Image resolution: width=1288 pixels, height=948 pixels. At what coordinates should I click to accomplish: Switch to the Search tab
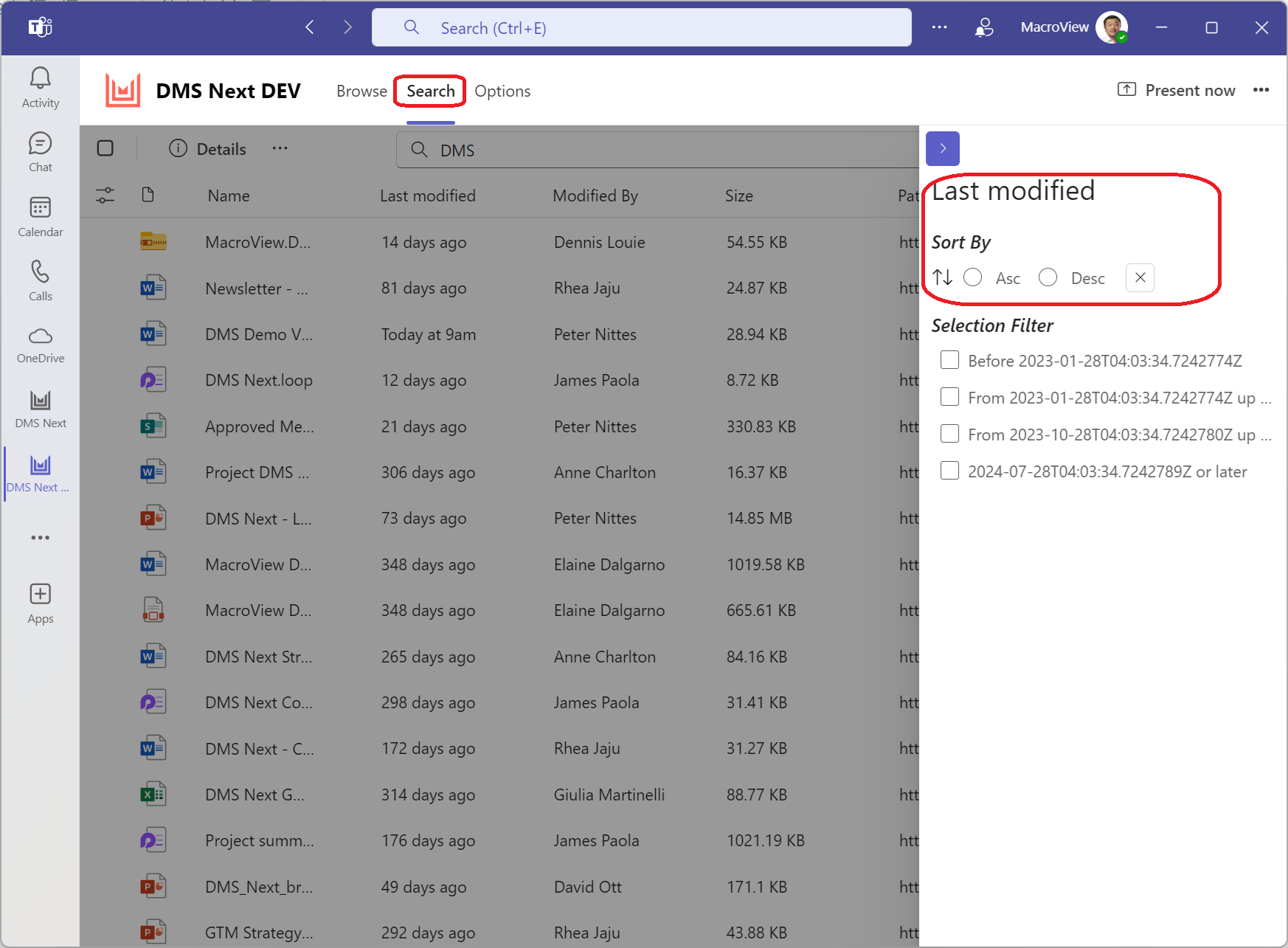click(431, 91)
